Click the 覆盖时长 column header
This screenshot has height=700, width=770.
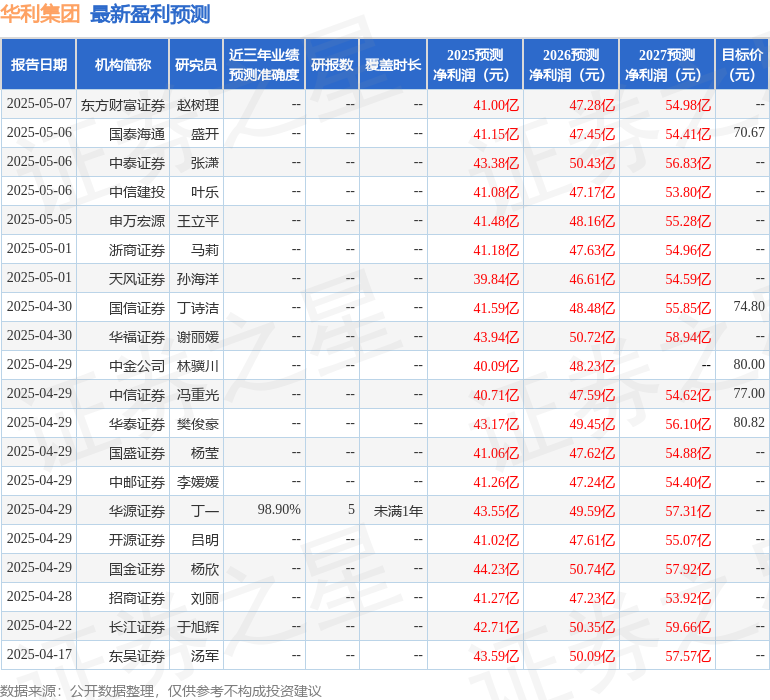(x=393, y=65)
